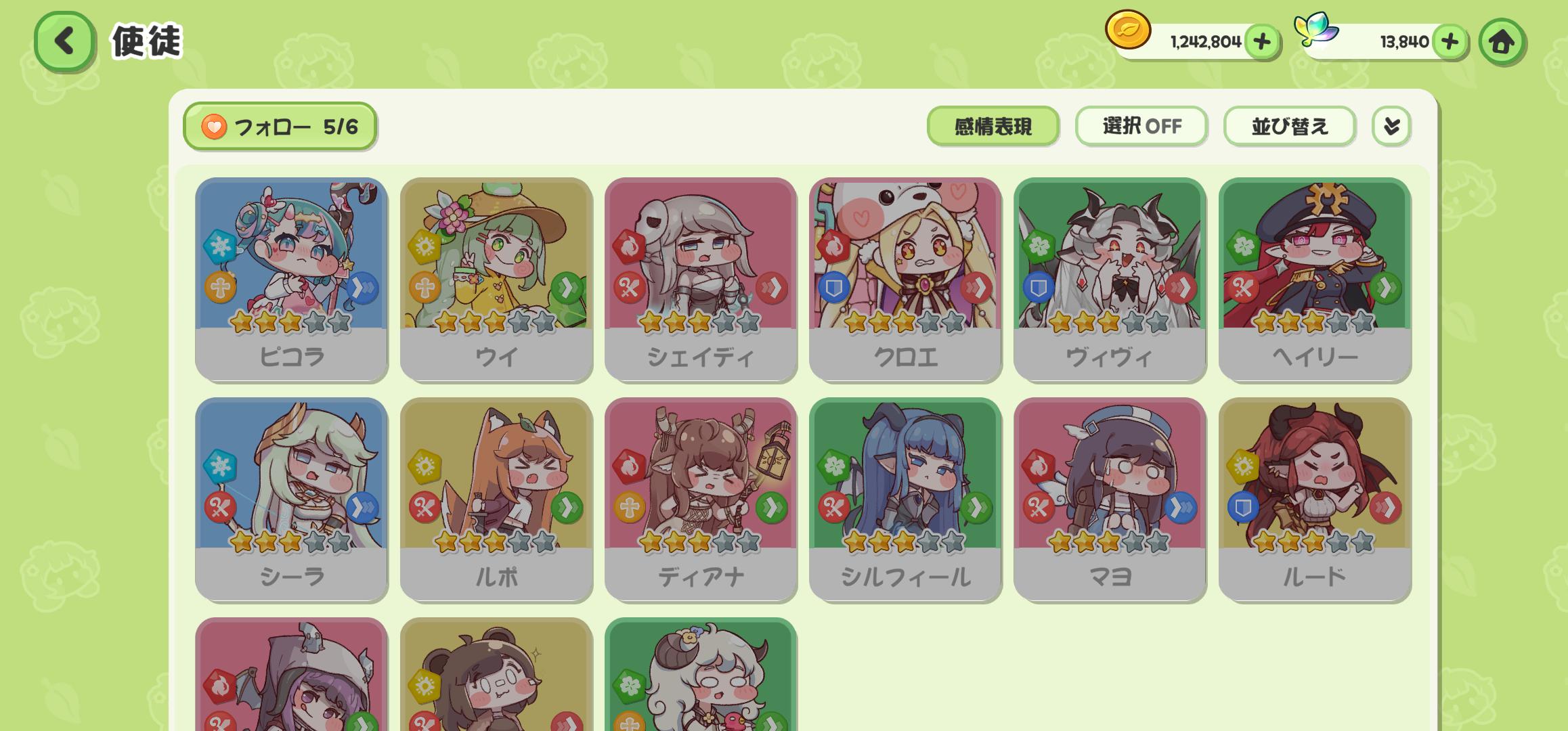Go back with the arrow button

click(64, 41)
